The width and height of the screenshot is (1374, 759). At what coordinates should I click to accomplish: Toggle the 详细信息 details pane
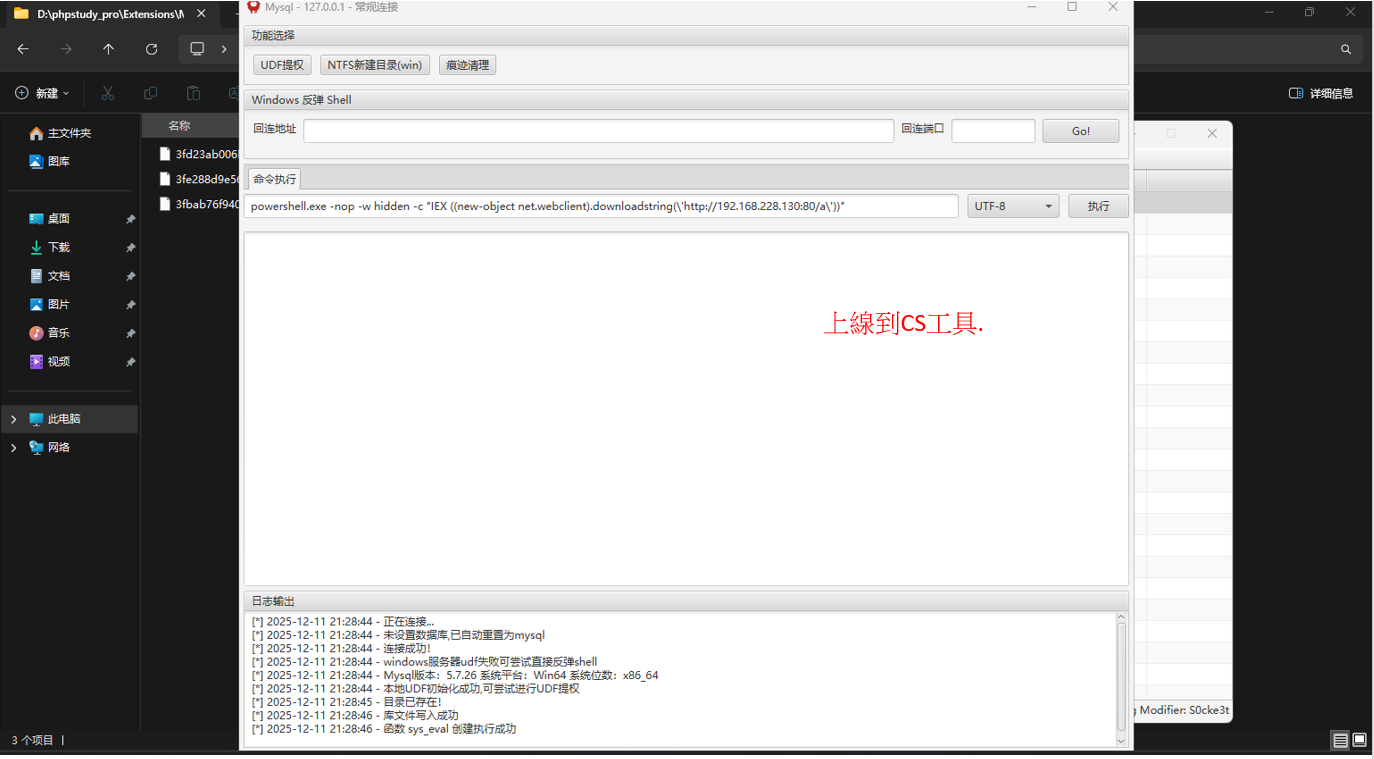click(x=1321, y=93)
